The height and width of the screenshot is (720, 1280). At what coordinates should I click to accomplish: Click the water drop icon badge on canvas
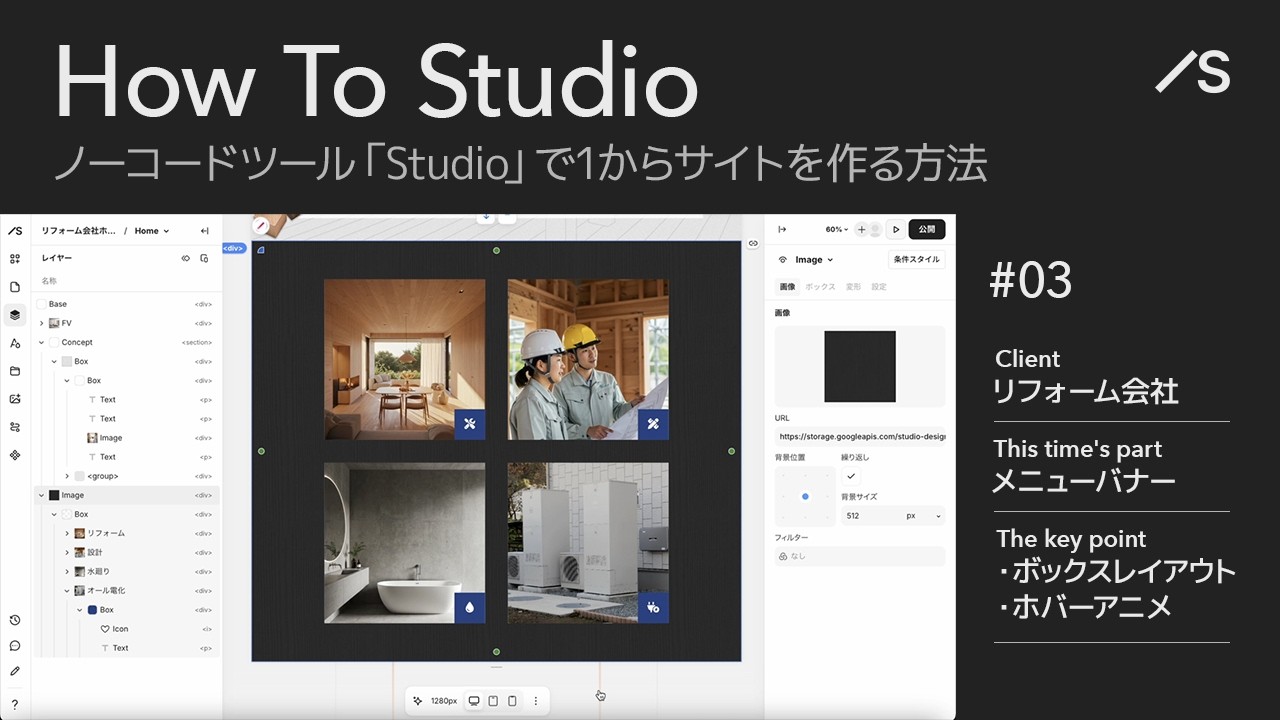click(x=469, y=607)
